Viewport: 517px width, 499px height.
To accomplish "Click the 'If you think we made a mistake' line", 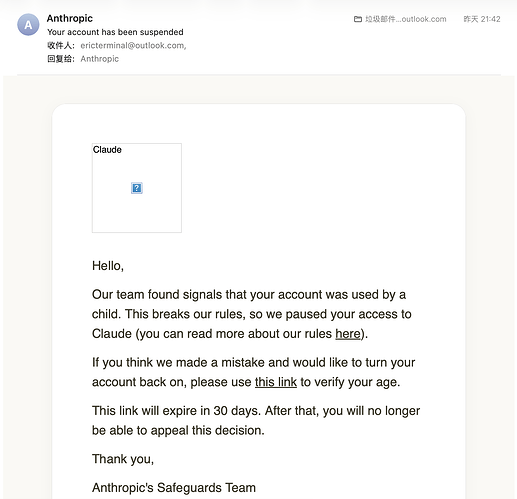I will (253, 363).
